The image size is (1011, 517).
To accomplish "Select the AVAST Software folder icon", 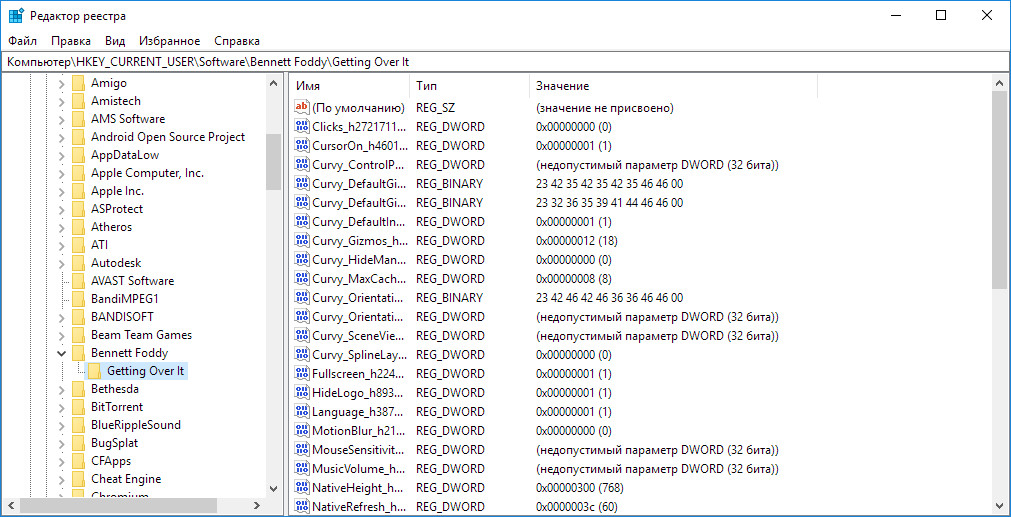I will coord(79,281).
